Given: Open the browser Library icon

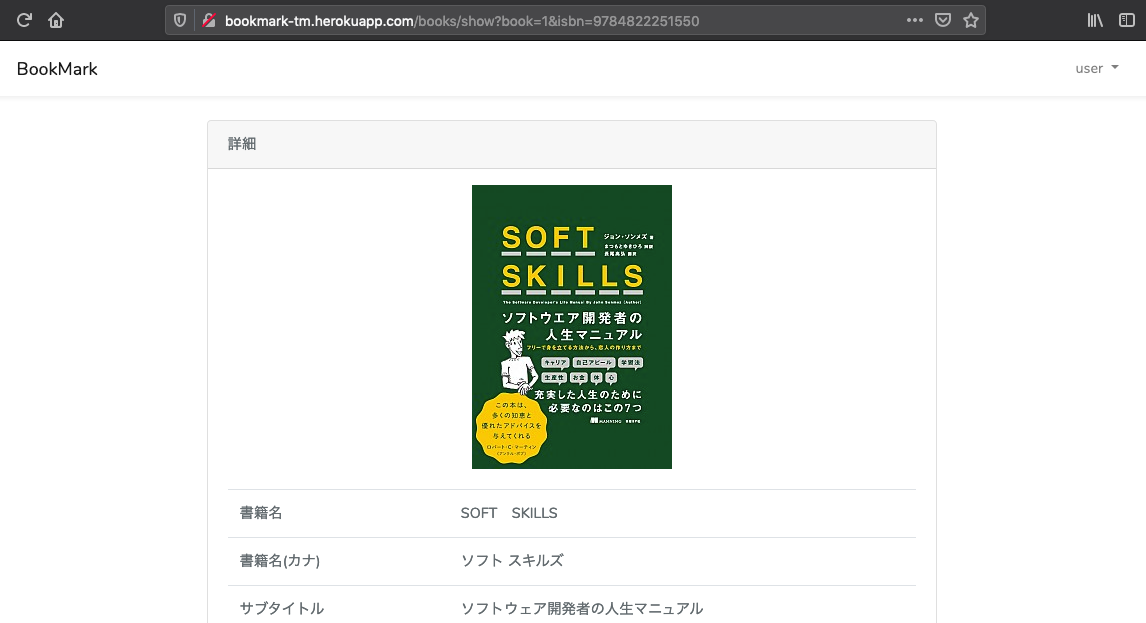Looking at the screenshot, I should point(1095,20).
